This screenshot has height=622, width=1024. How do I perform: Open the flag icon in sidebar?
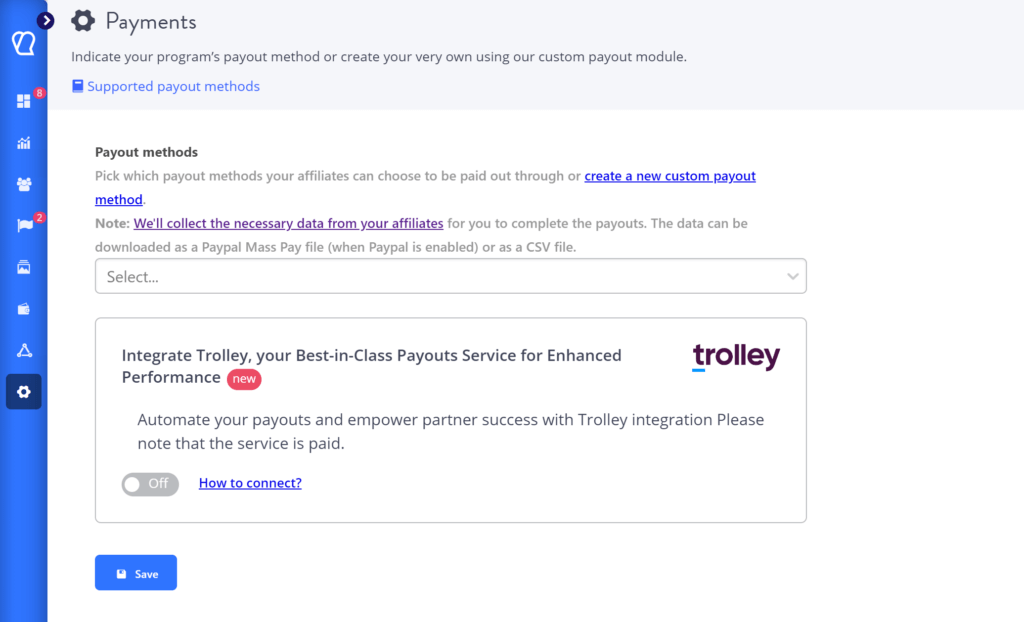(24, 226)
